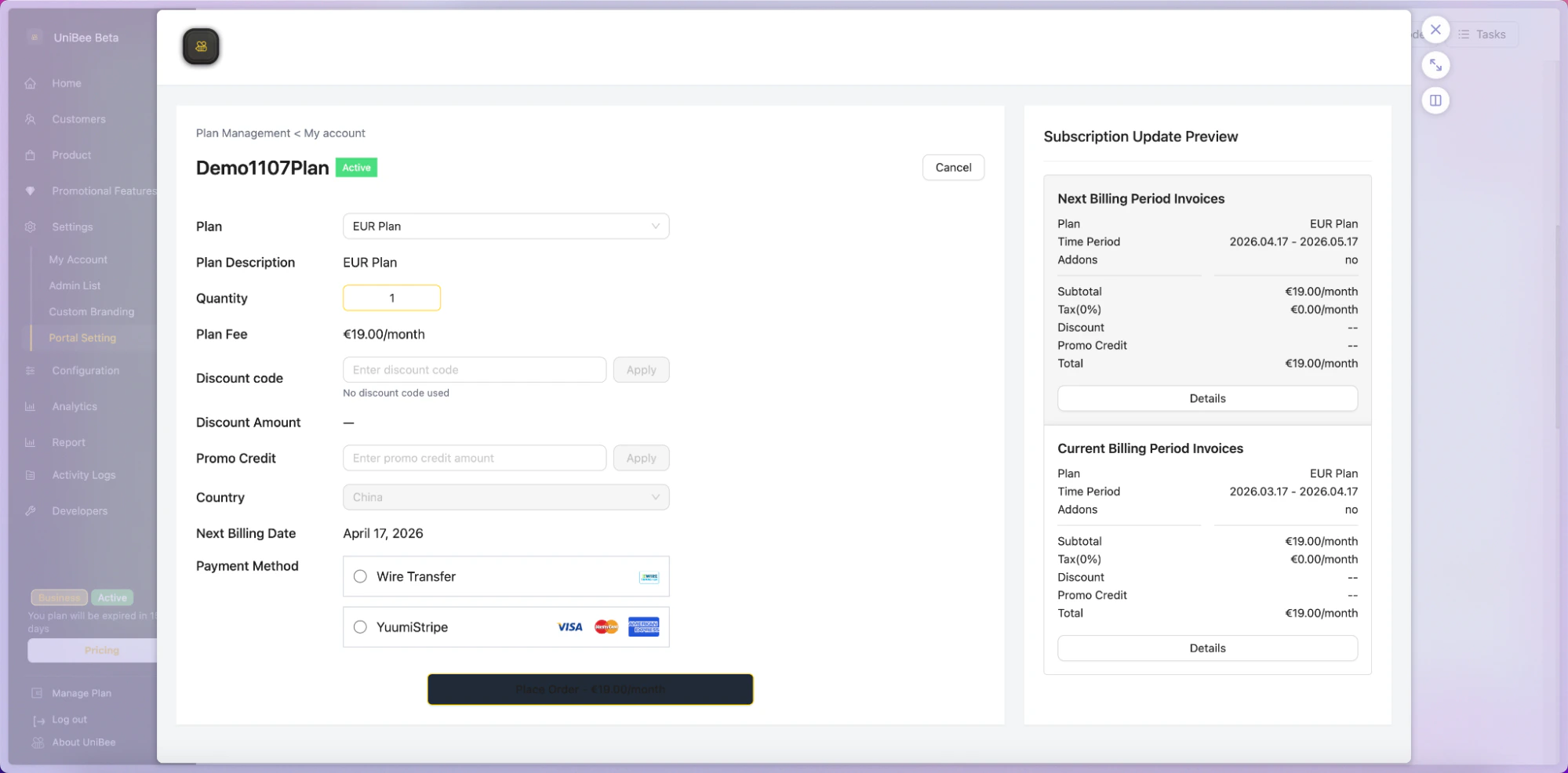The height and width of the screenshot is (773, 1568).
Task: Click the Analytics chart icon
Action: click(x=31, y=407)
